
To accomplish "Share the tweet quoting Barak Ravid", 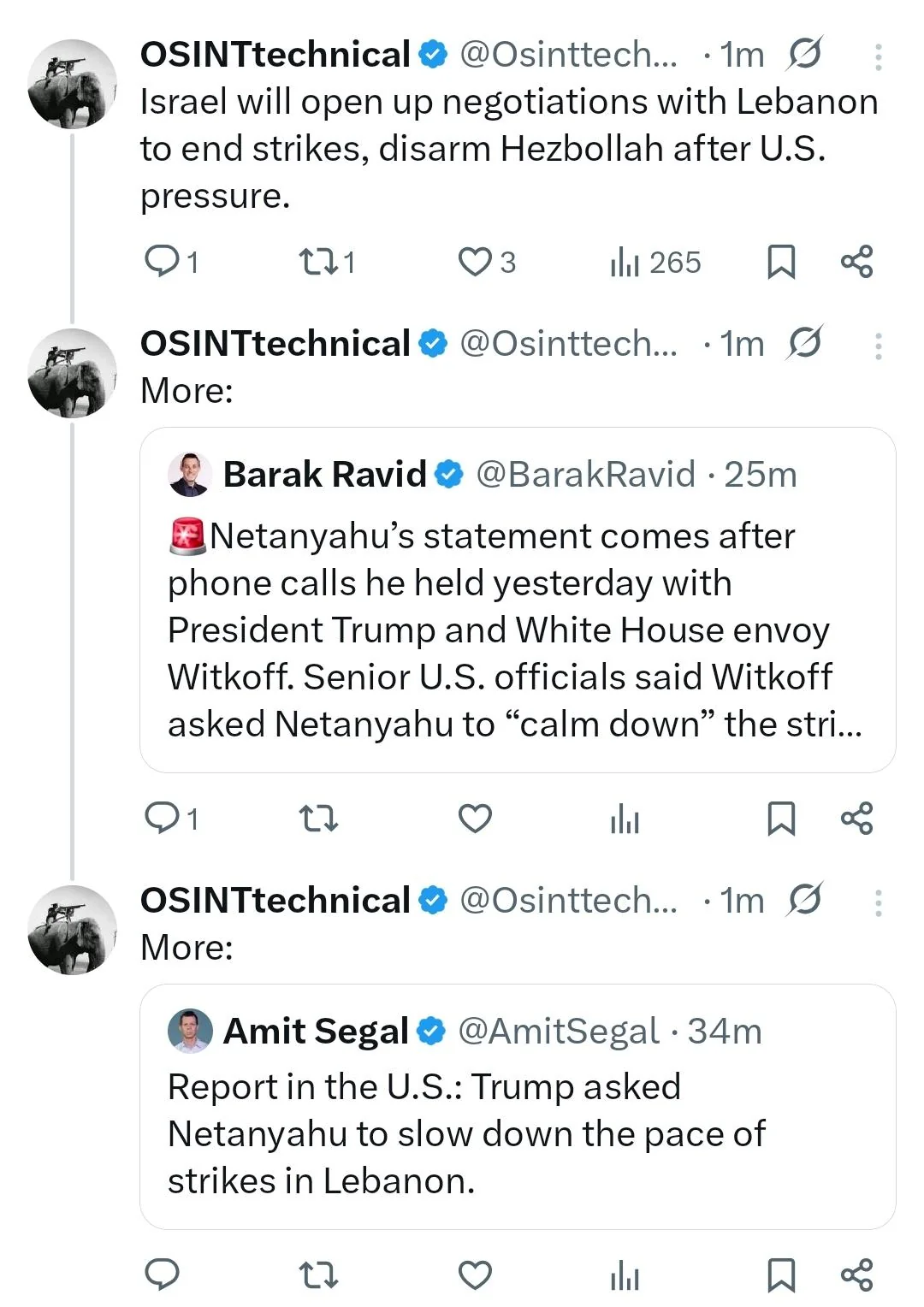I will coord(856,819).
